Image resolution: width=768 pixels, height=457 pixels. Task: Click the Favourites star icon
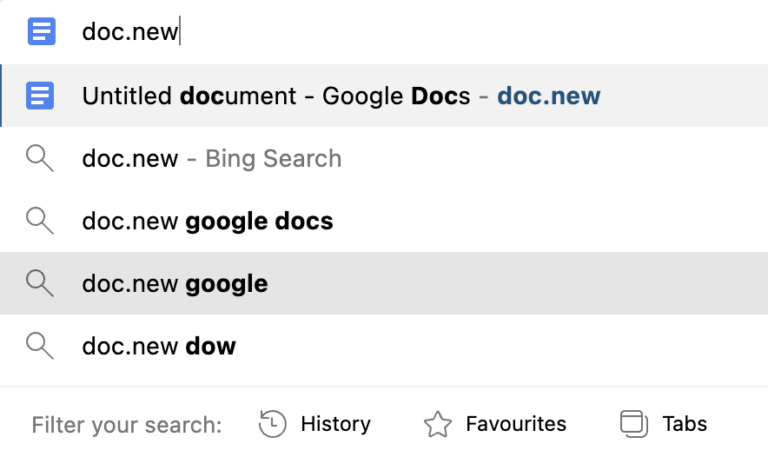[437, 424]
